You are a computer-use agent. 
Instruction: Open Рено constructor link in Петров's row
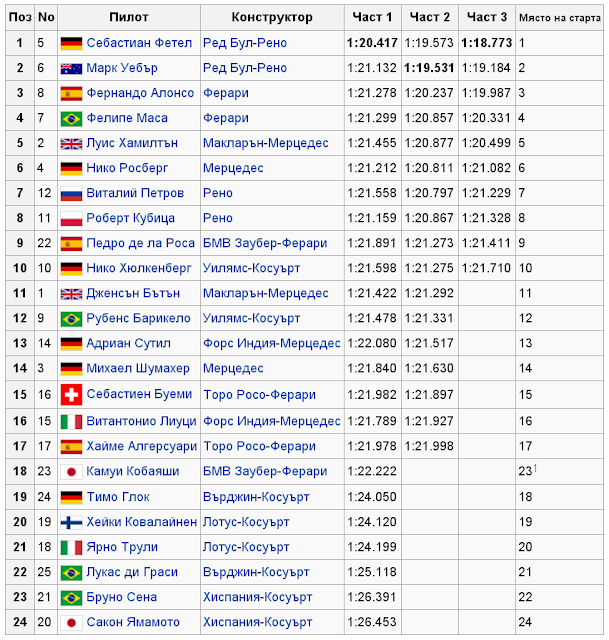click(x=218, y=193)
